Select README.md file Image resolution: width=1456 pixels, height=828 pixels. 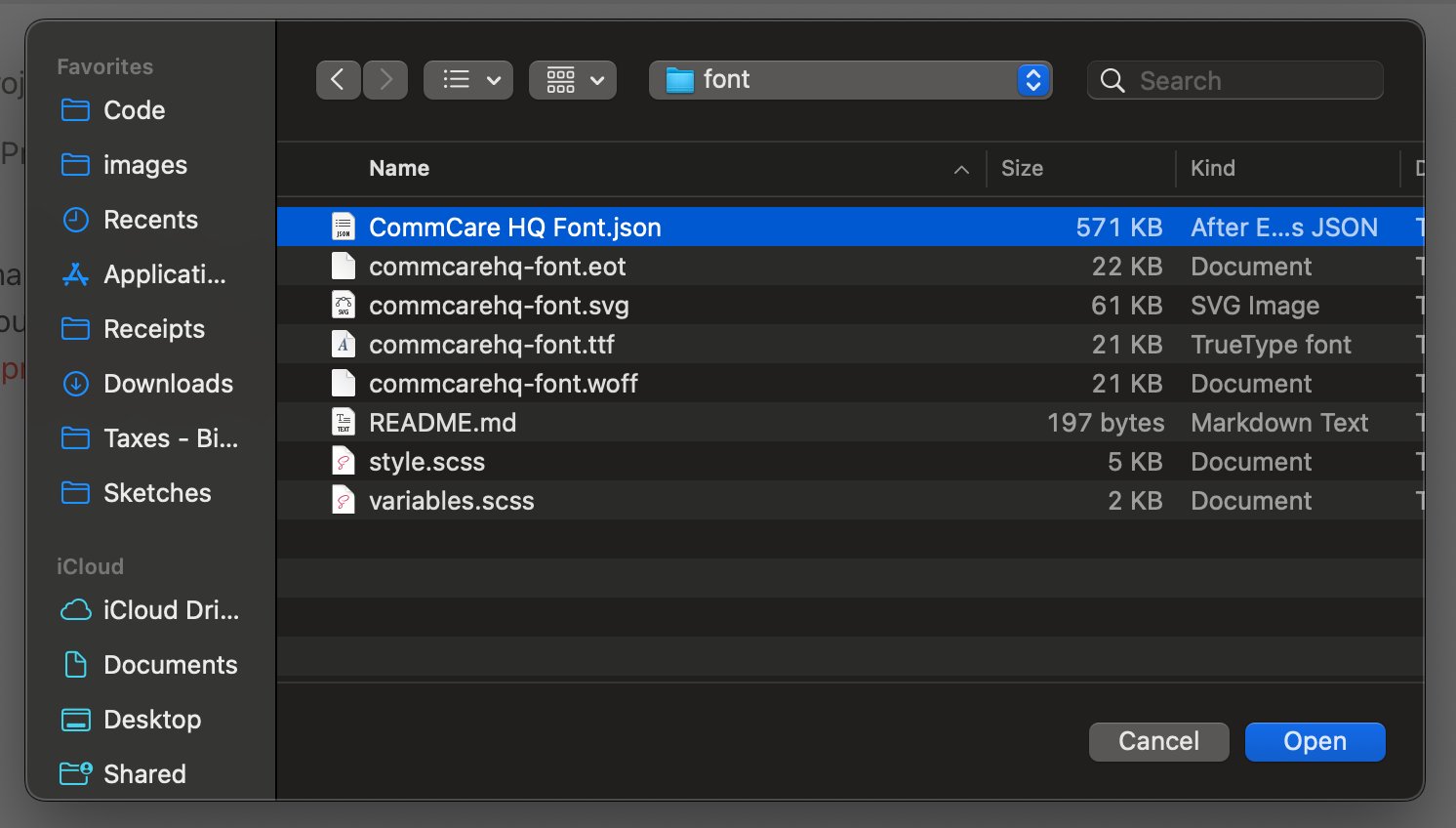(x=850, y=422)
